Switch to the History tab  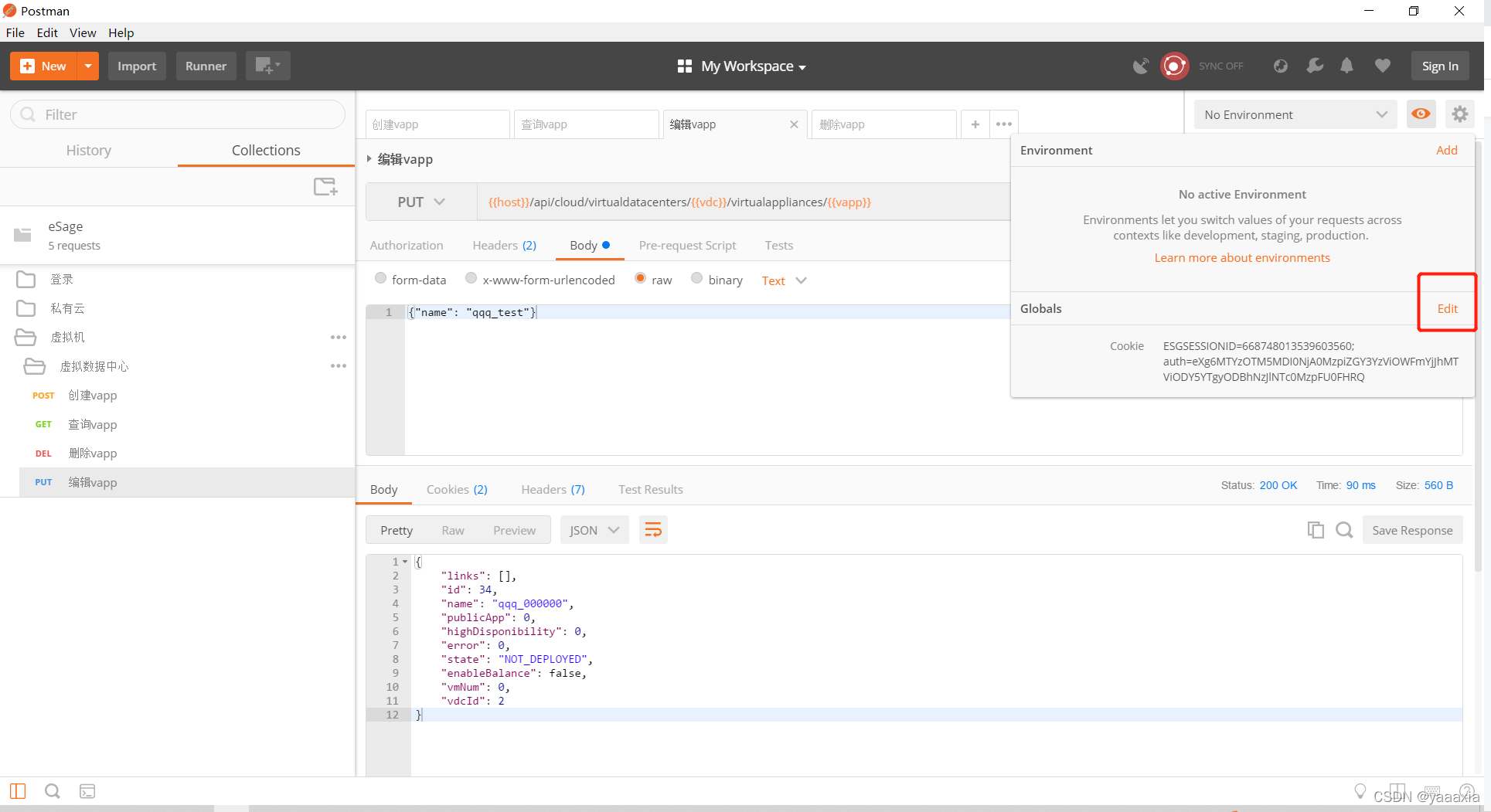click(x=89, y=150)
